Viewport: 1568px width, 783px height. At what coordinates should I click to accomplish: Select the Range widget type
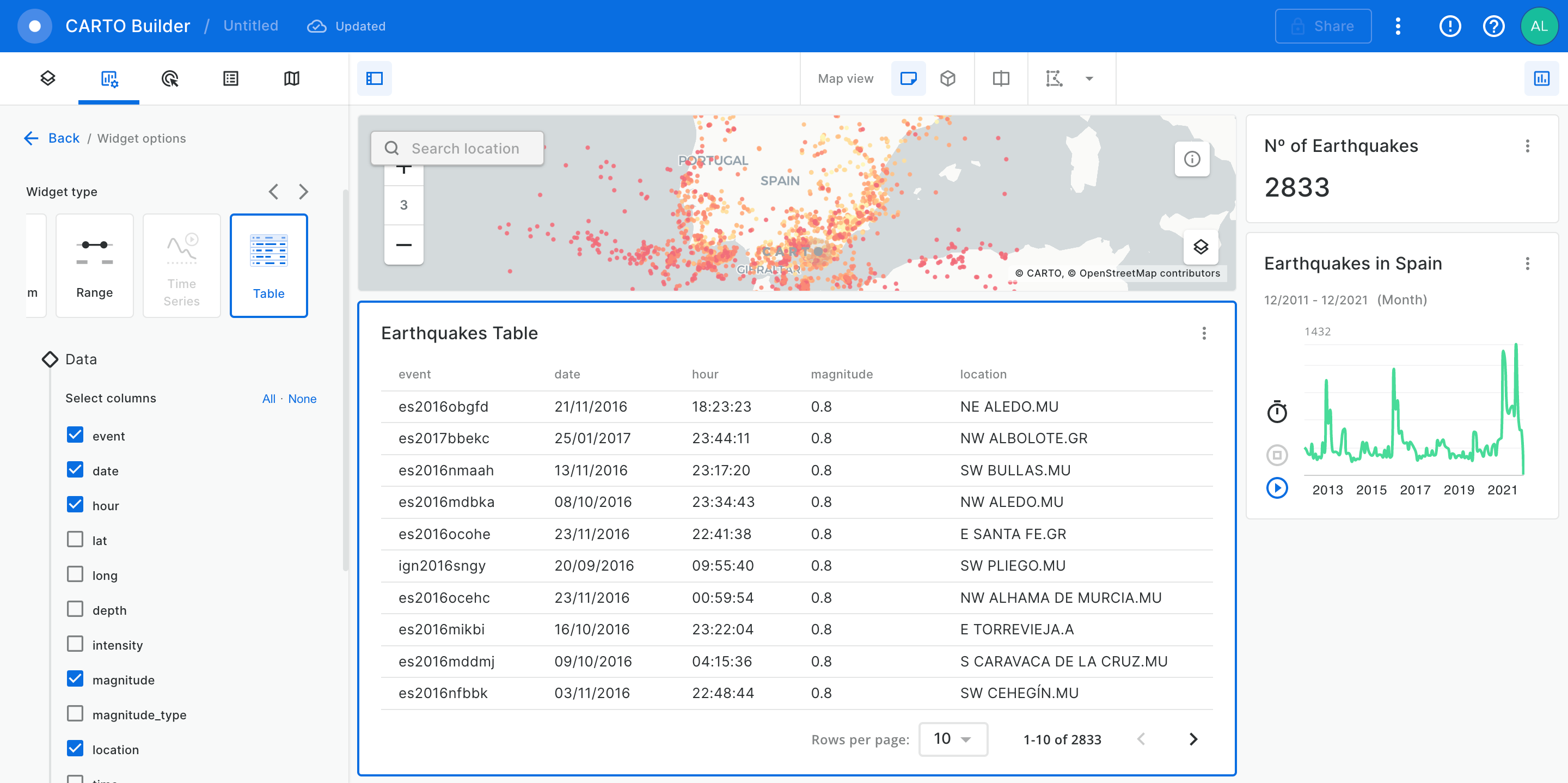tap(94, 266)
